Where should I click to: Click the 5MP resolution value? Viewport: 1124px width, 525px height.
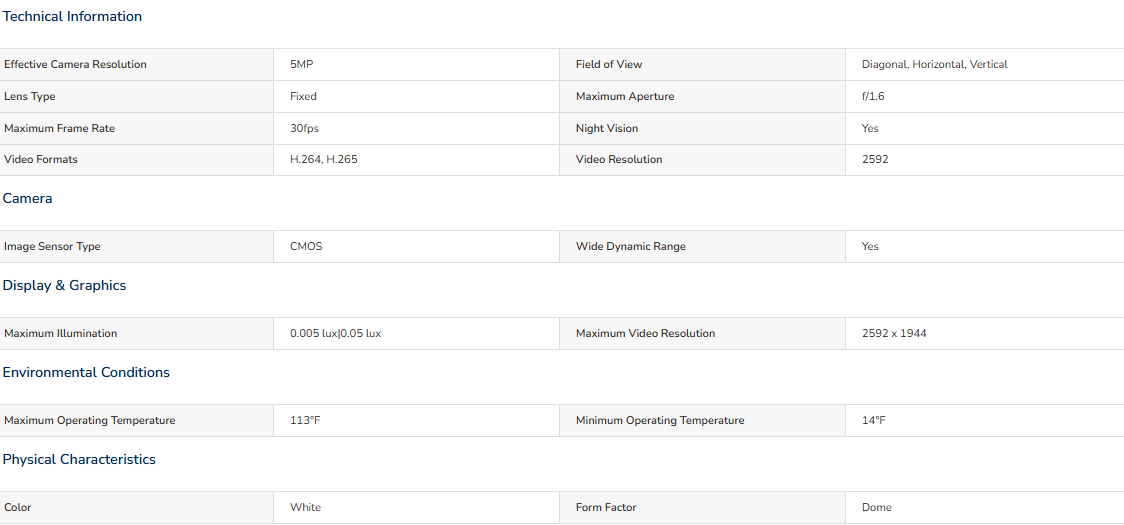click(x=302, y=65)
